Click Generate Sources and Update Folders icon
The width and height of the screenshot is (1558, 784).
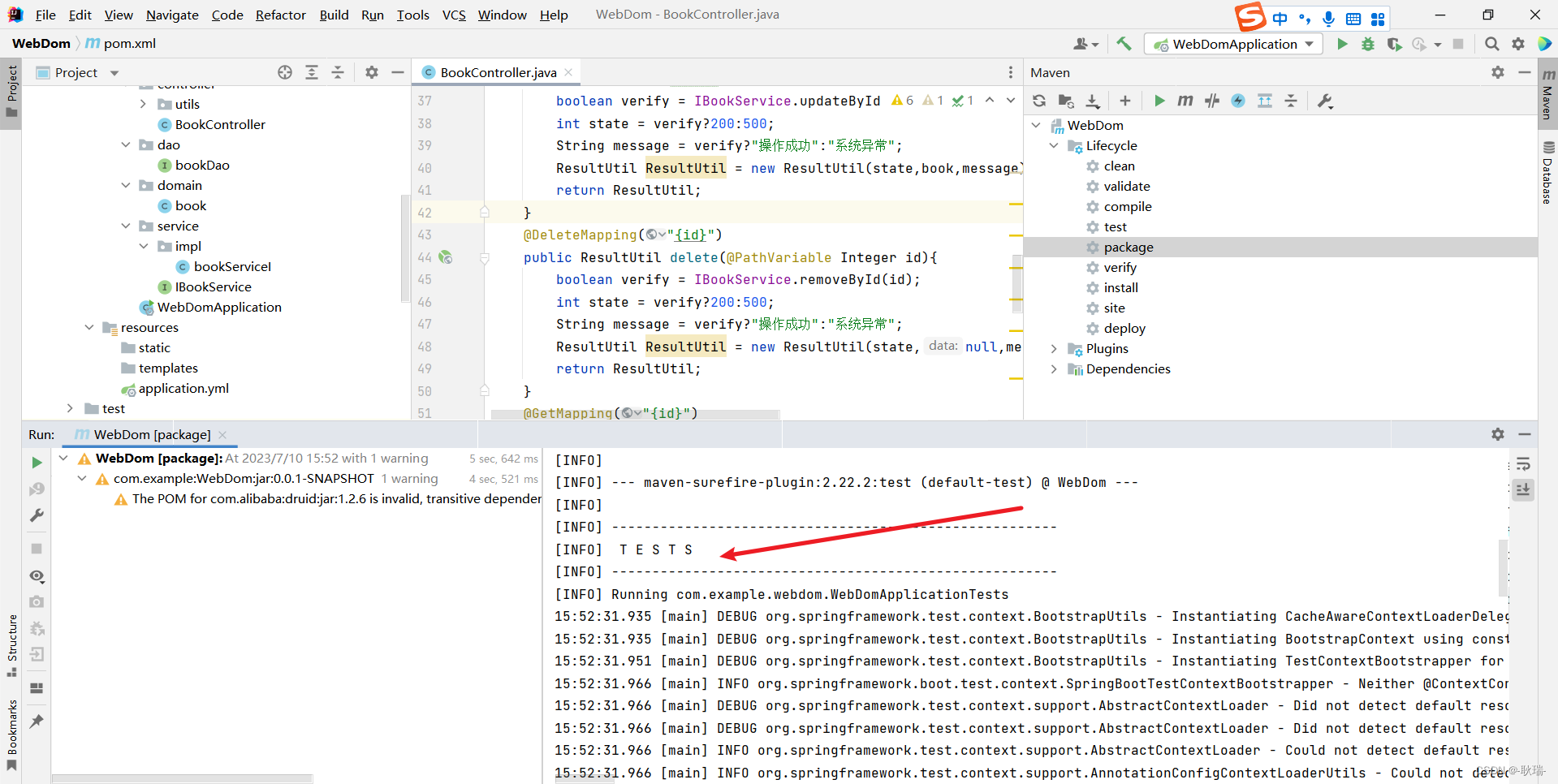[1066, 101]
